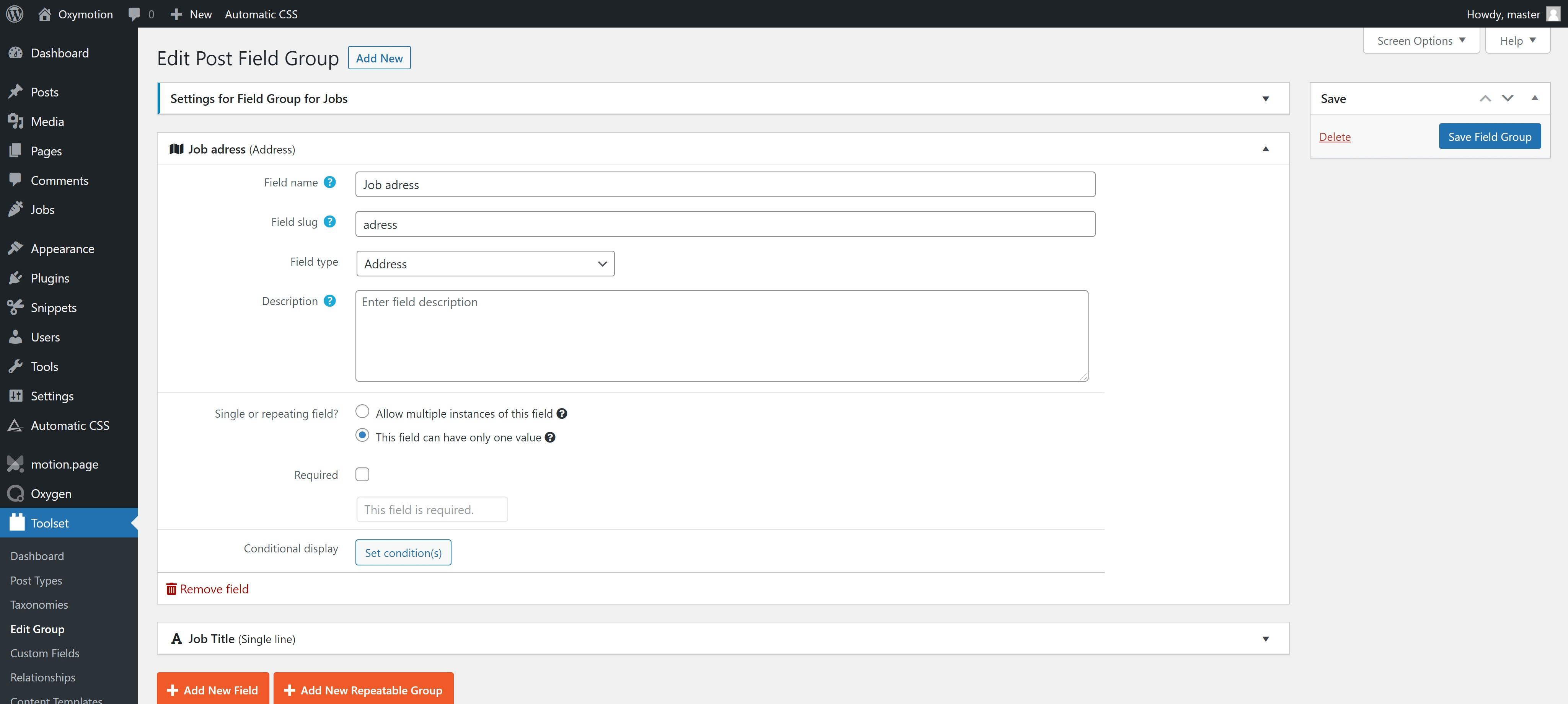Move Save box down with chevron
Screen dimensions: 1568x704
click(1508, 99)
